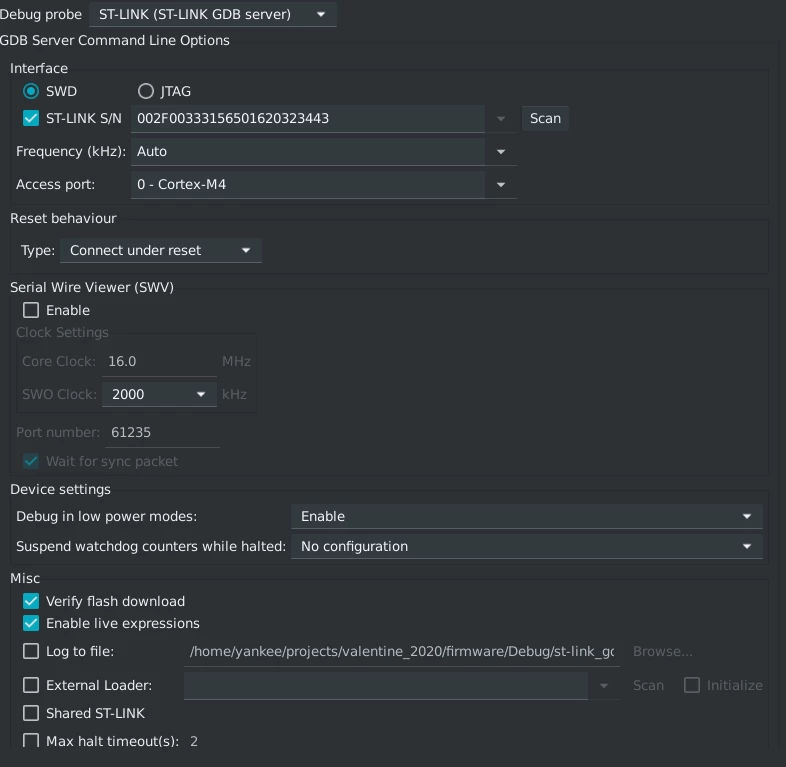The image size is (786, 767).
Task: Expand the External Loader dropdown arrow
Action: click(x=604, y=686)
